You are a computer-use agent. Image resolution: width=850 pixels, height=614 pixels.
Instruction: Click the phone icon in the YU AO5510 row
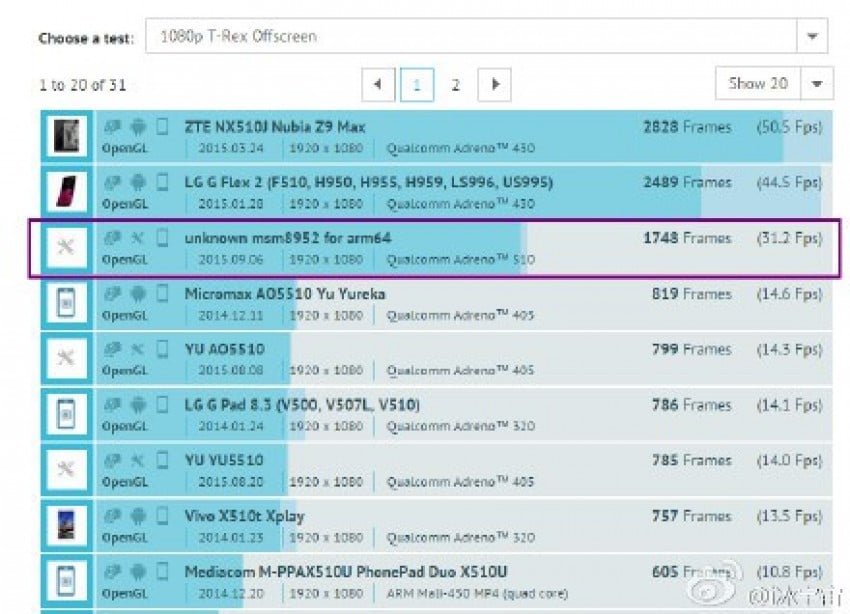162,349
